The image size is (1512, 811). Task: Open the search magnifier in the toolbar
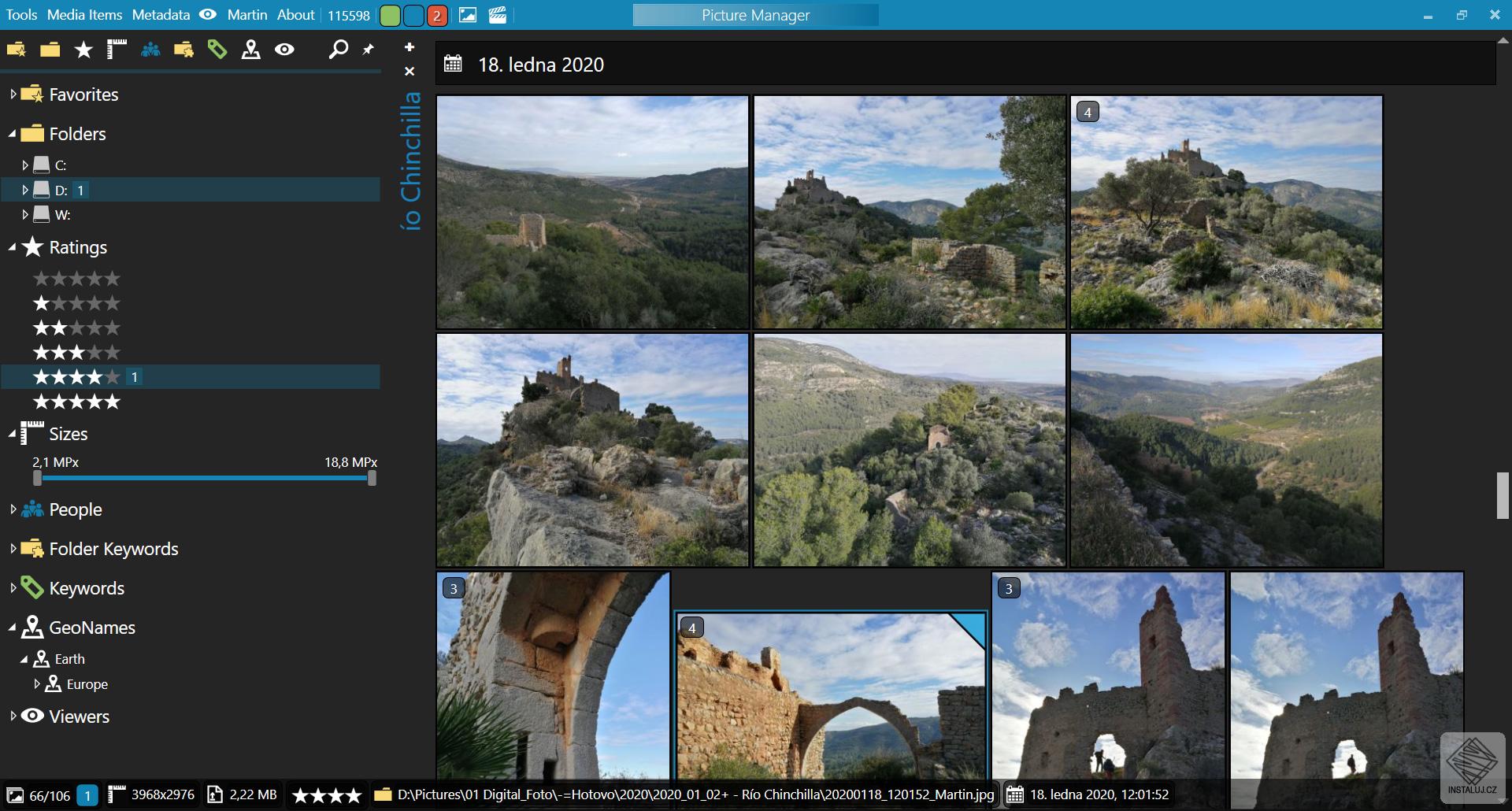click(x=339, y=49)
